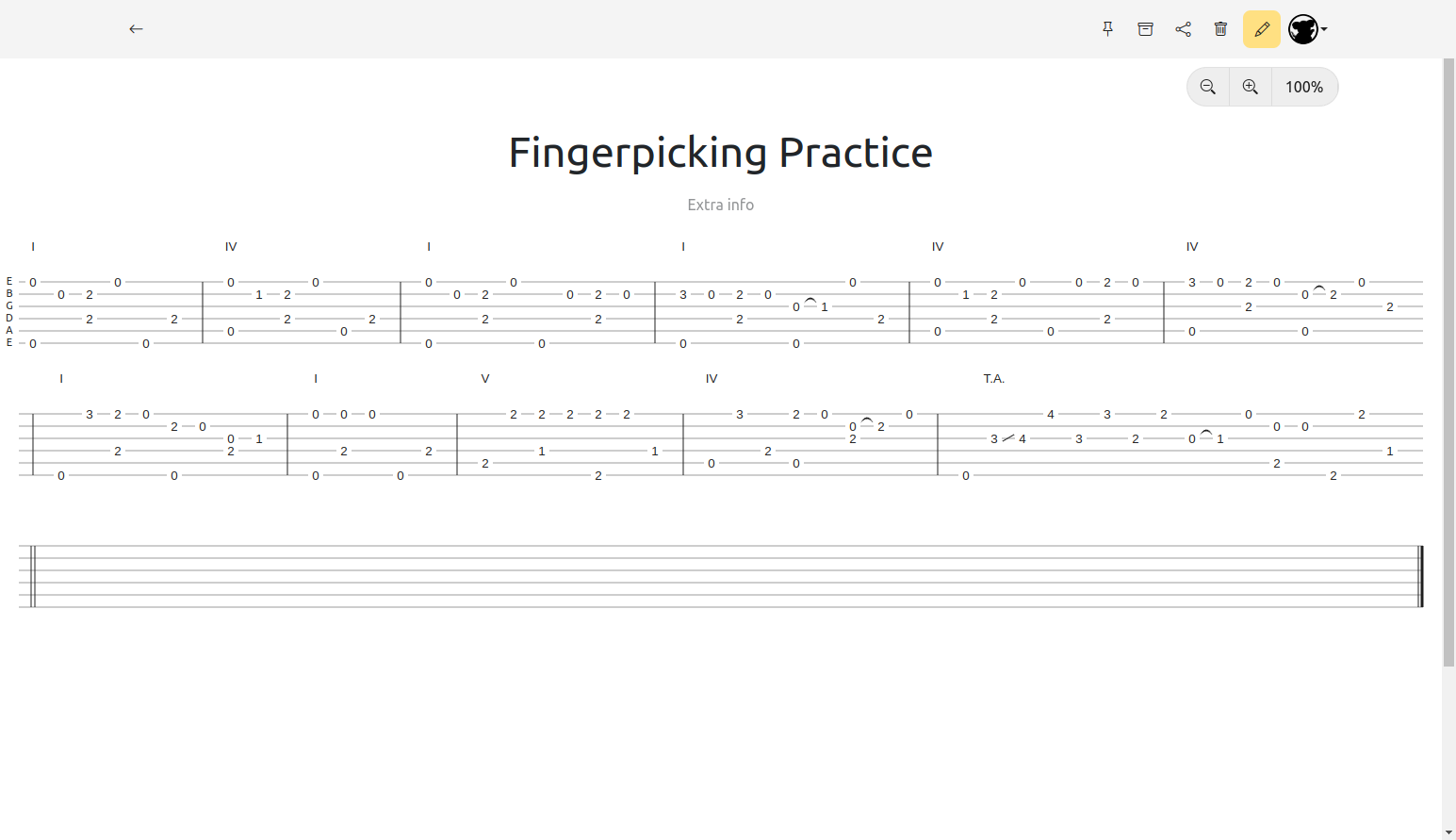Delete the tab with the trash icon
1456x840 pixels.
1220,29
